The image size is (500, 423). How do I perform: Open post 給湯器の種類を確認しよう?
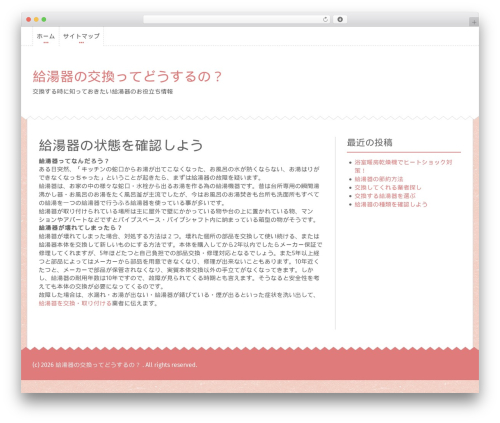391,204
